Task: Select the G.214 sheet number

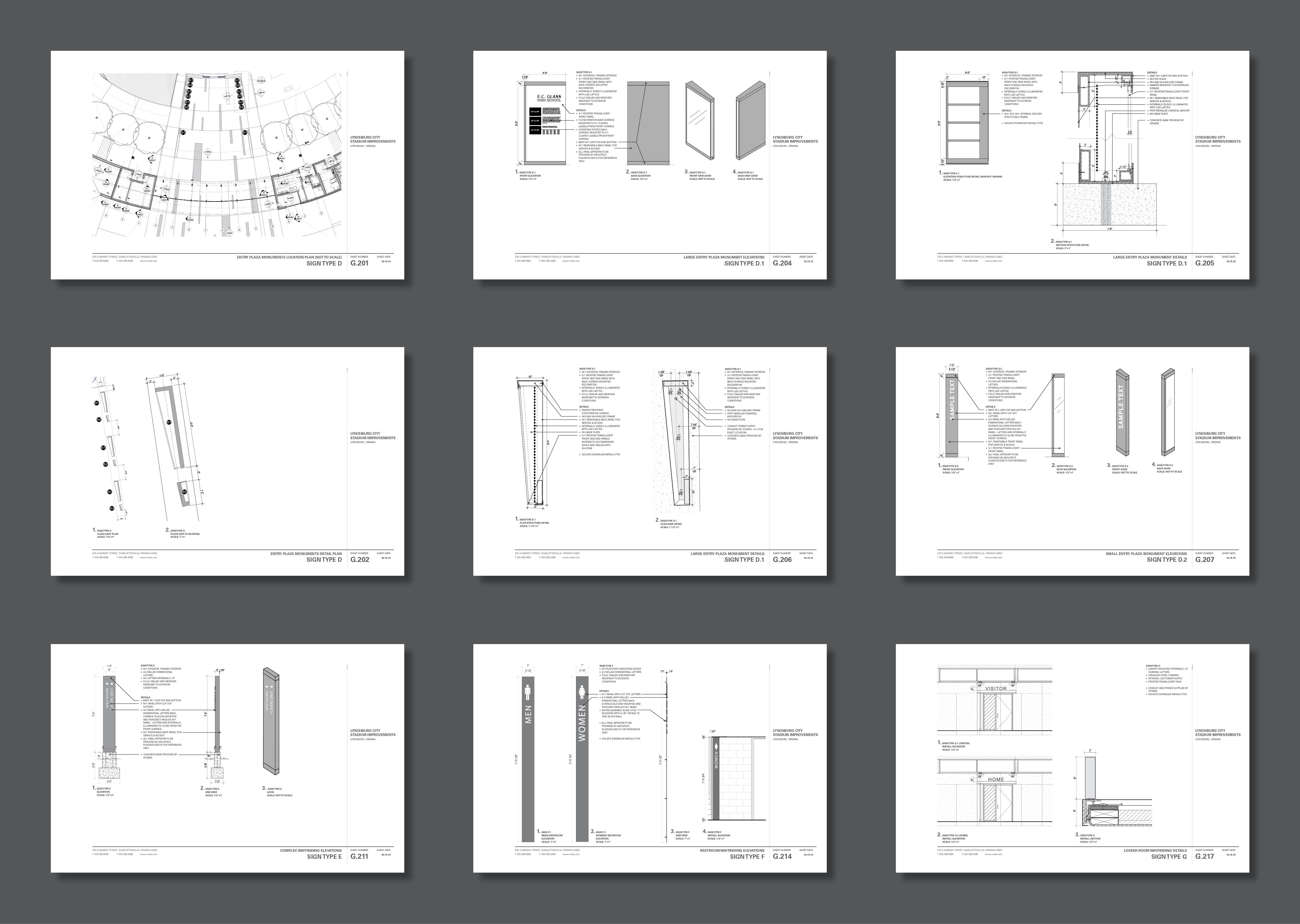Action: tap(782, 856)
